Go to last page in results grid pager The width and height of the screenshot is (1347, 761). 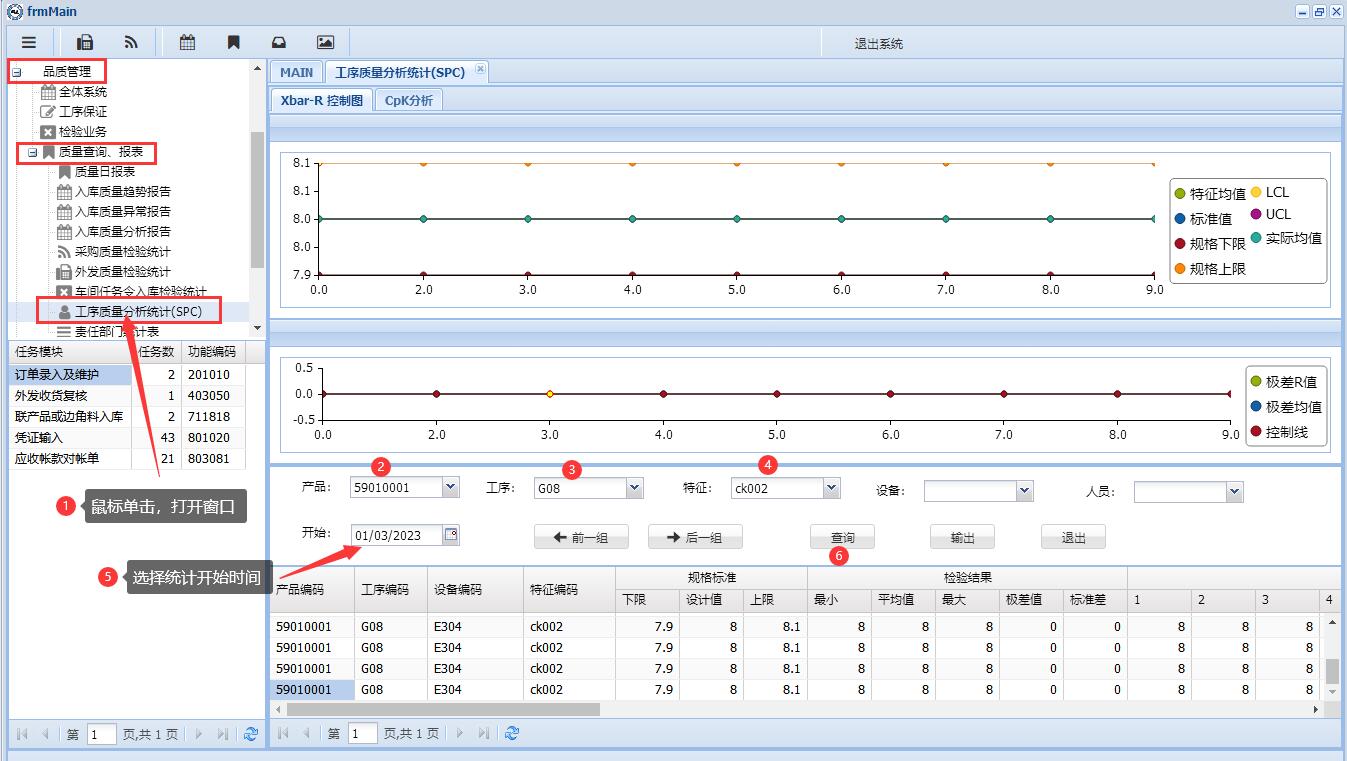click(484, 733)
